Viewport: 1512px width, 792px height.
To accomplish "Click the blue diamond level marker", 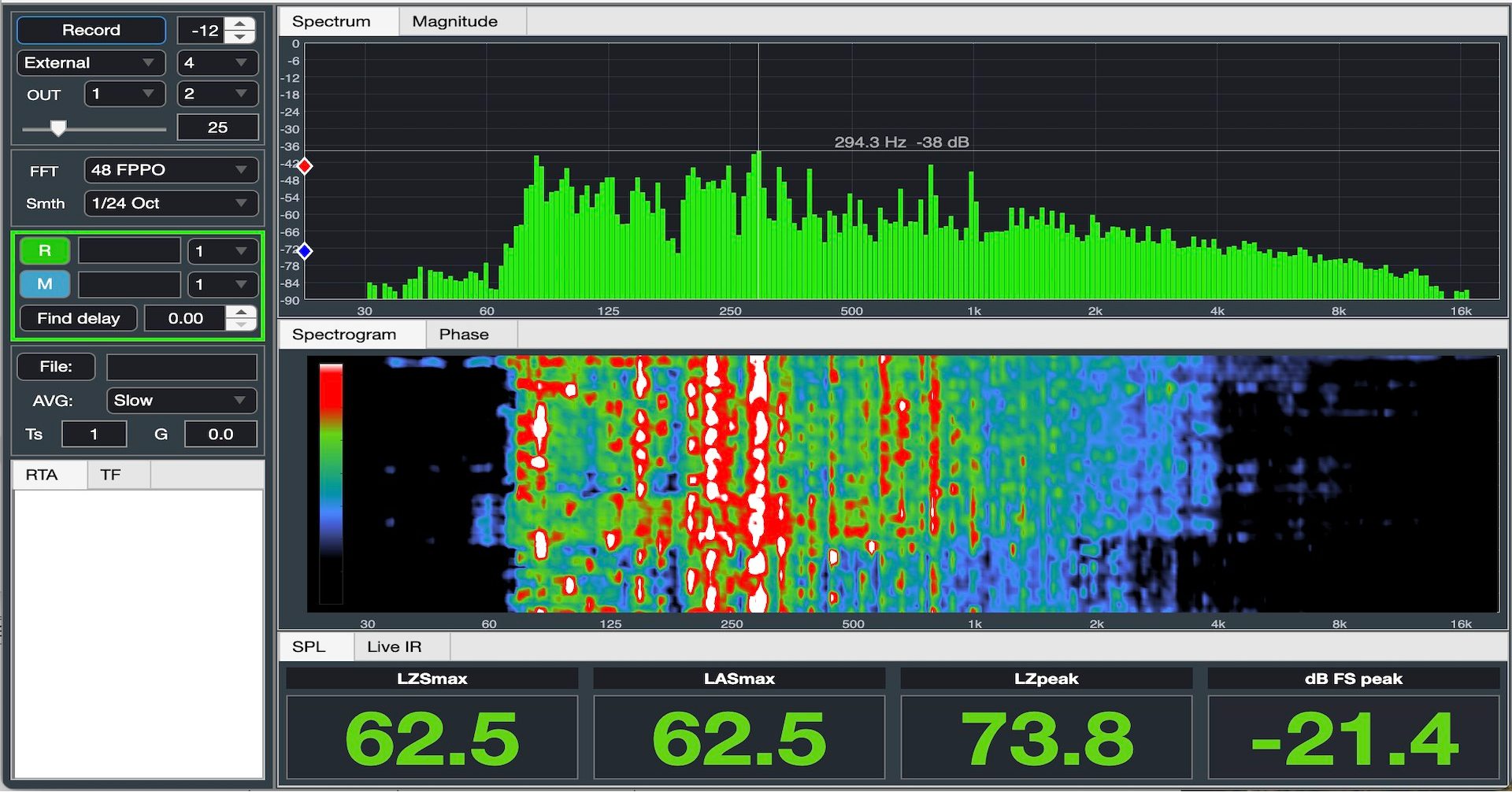I will tap(305, 251).
